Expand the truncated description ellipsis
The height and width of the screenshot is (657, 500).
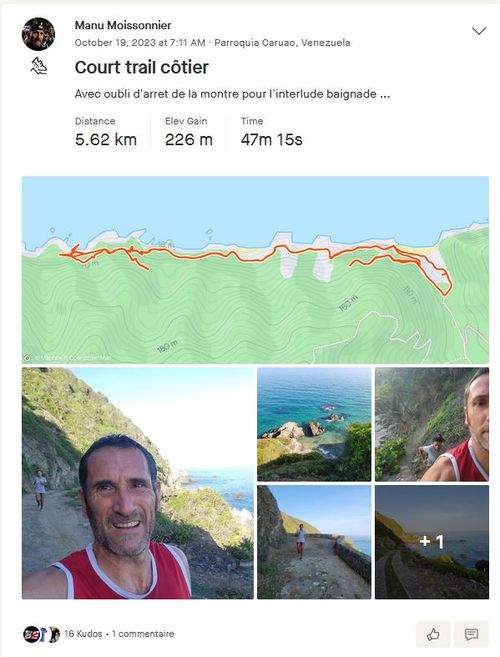pyautogui.click(x=385, y=94)
